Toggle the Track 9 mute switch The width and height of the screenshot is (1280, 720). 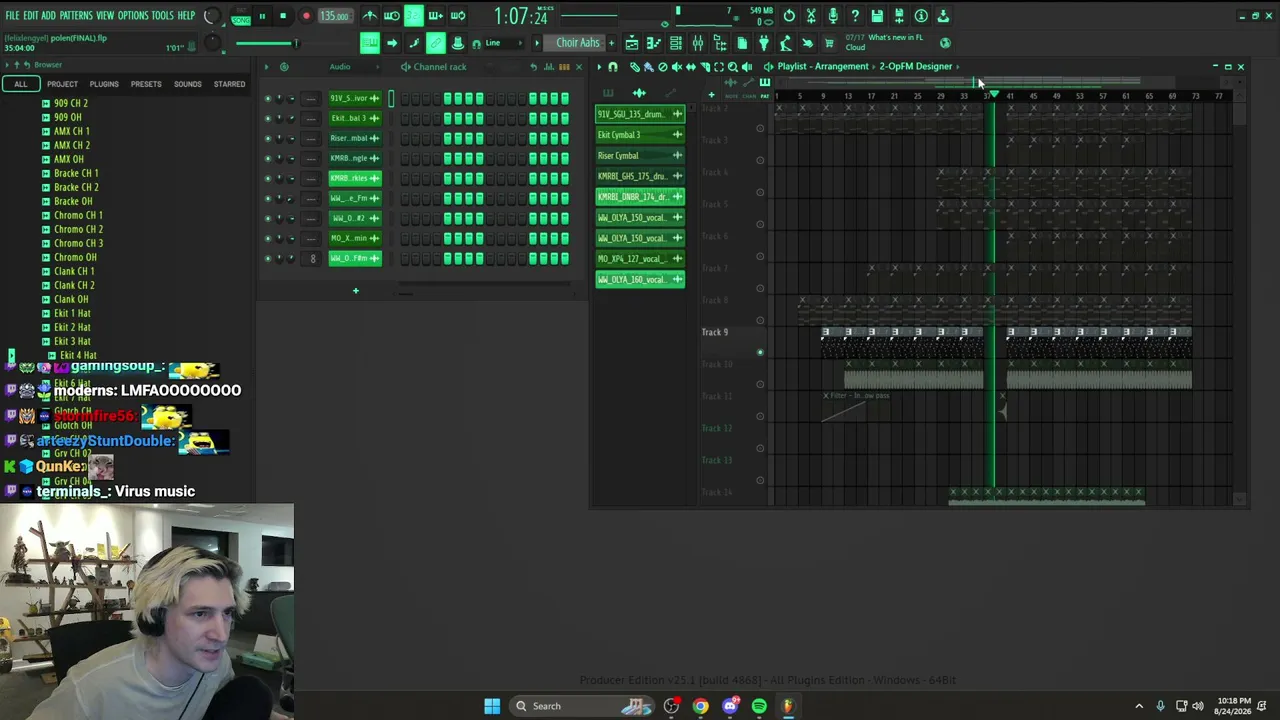(760, 352)
